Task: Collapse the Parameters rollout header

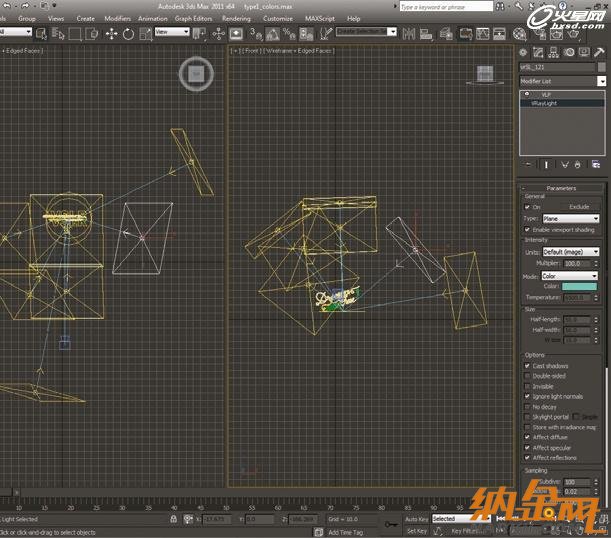Action: tap(561, 188)
